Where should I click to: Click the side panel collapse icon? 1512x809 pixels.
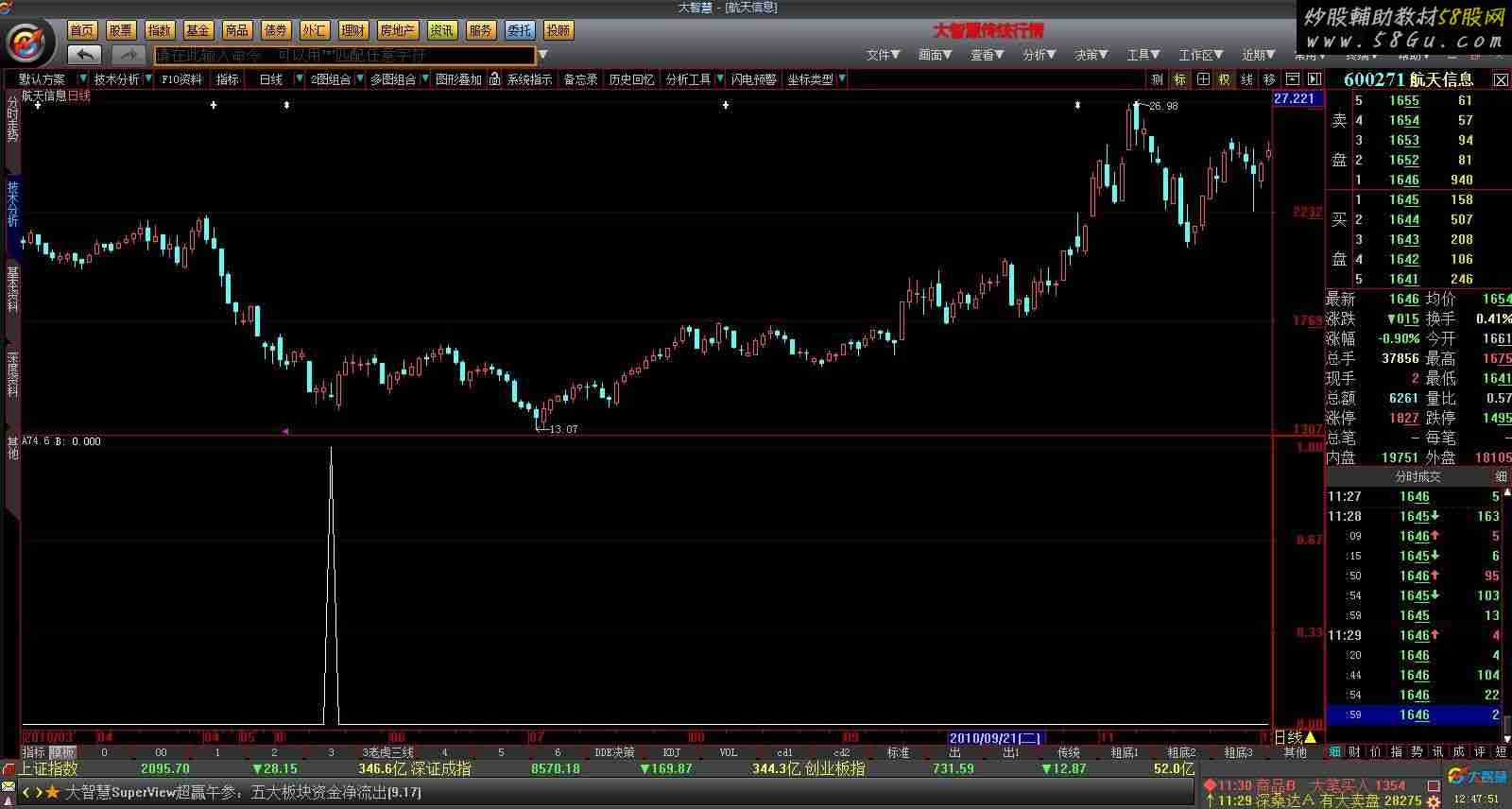[x=1314, y=79]
